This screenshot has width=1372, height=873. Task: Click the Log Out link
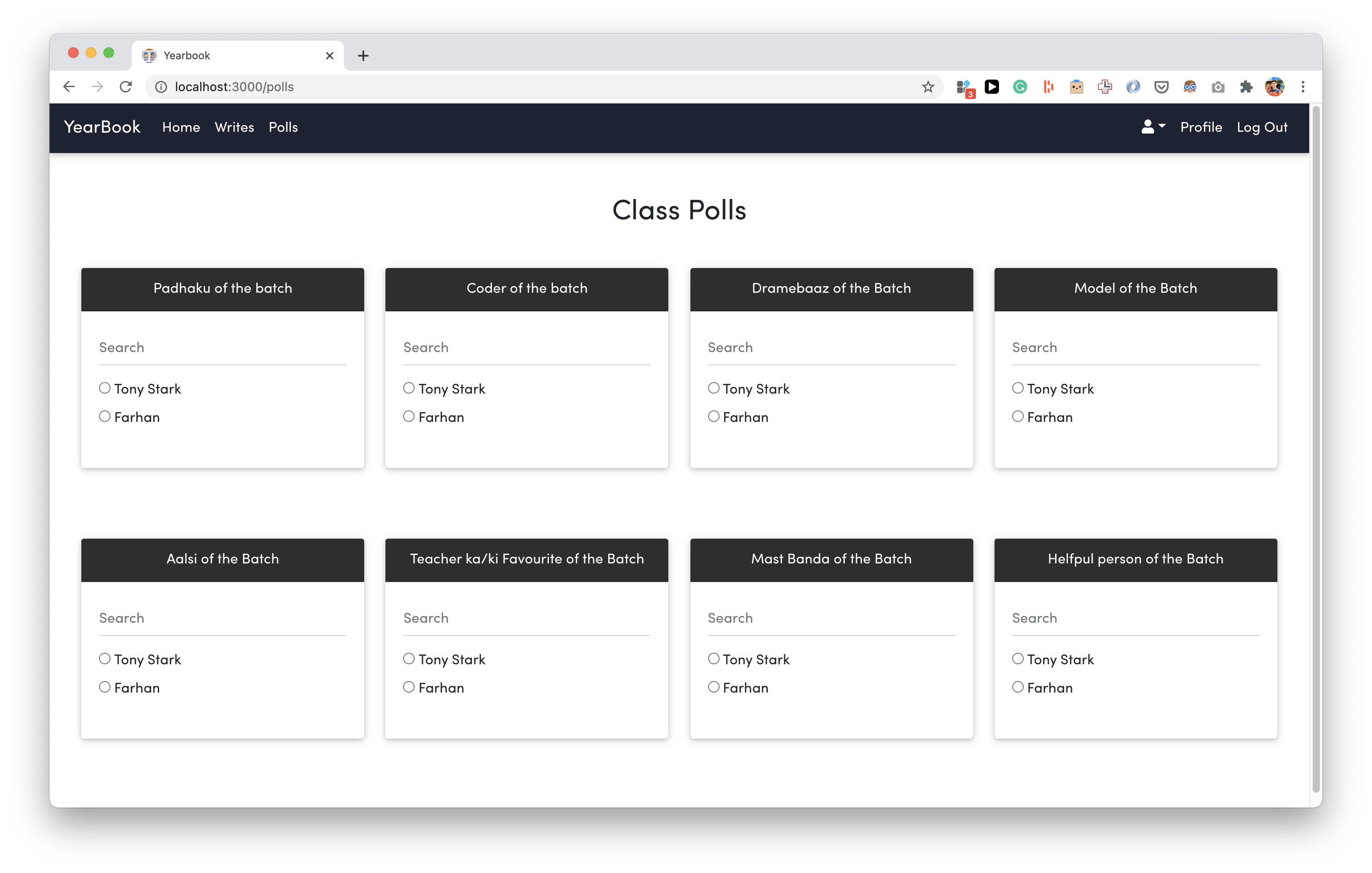1262,127
